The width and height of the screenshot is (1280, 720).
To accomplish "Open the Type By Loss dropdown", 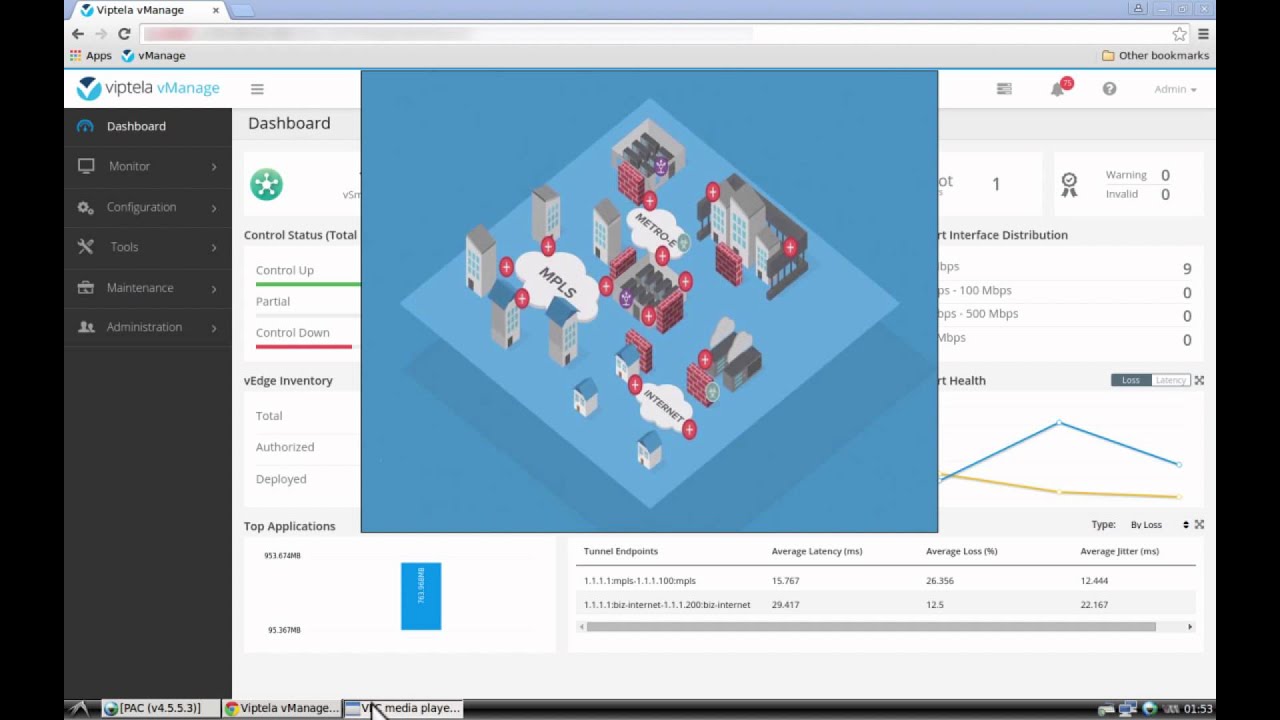I will tap(1159, 525).
